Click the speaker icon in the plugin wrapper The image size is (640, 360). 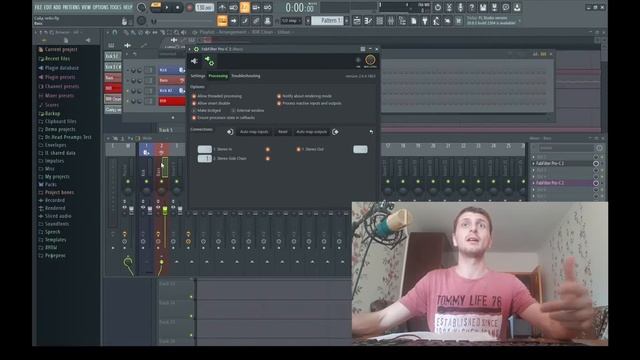point(194,61)
